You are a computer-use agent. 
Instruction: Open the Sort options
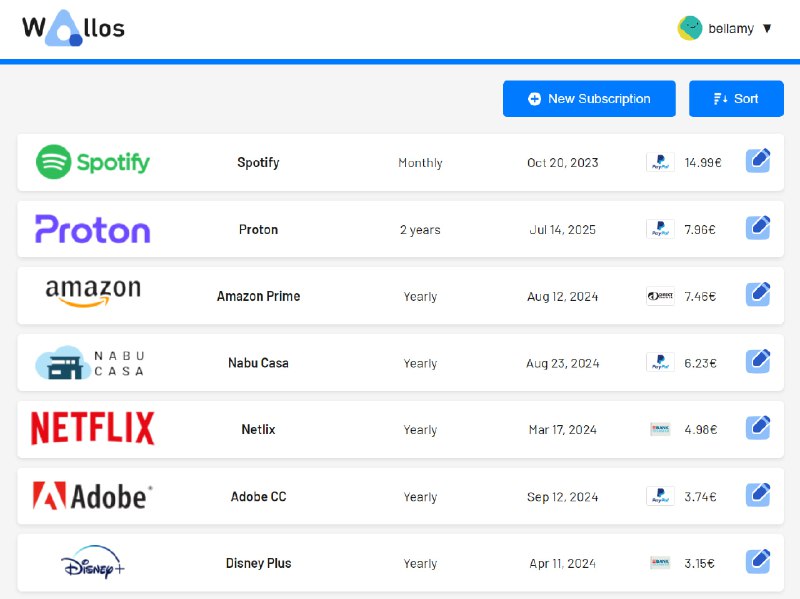(736, 99)
